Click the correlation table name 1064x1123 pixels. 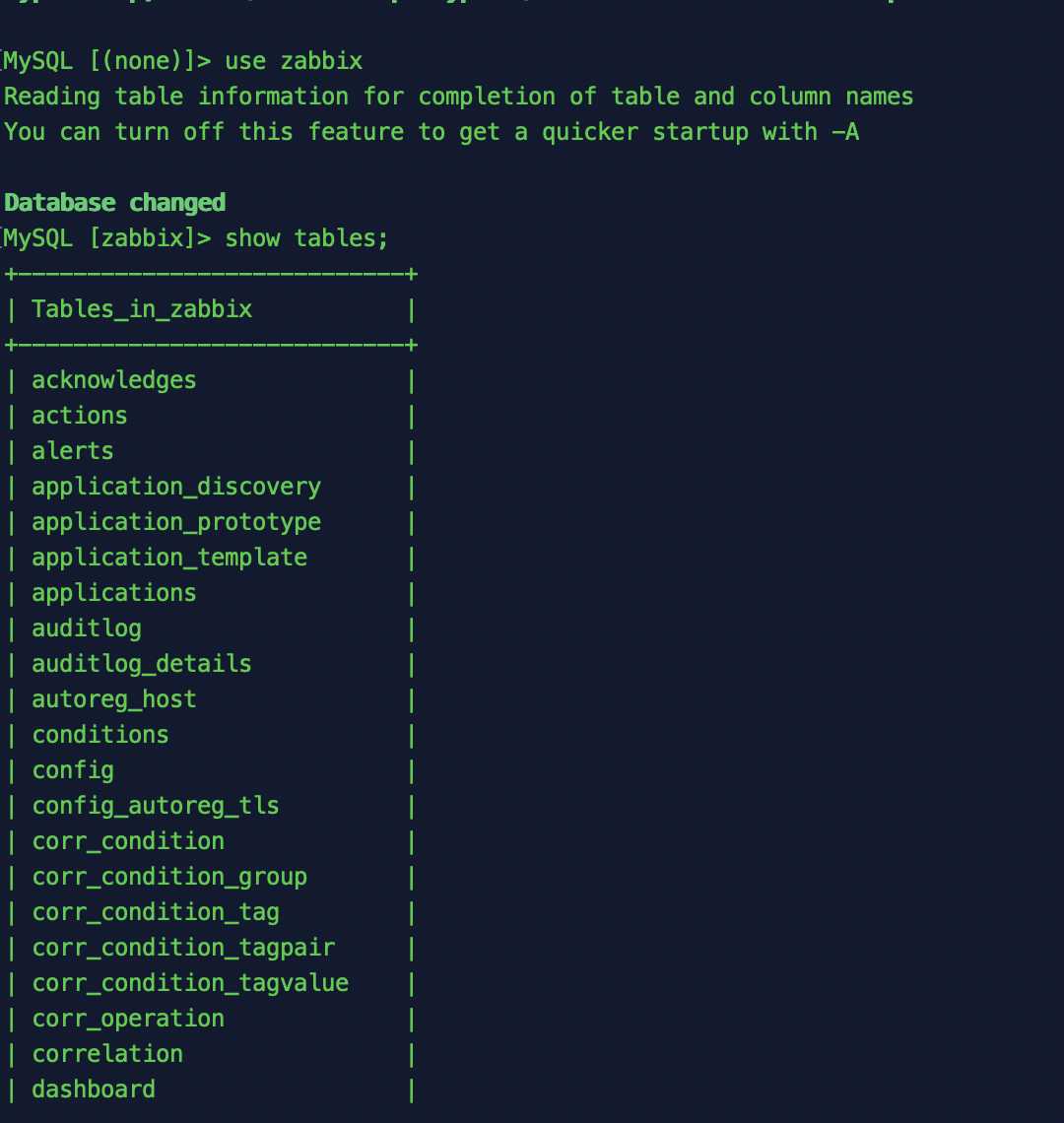pyautogui.click(x=107, y=1054)
